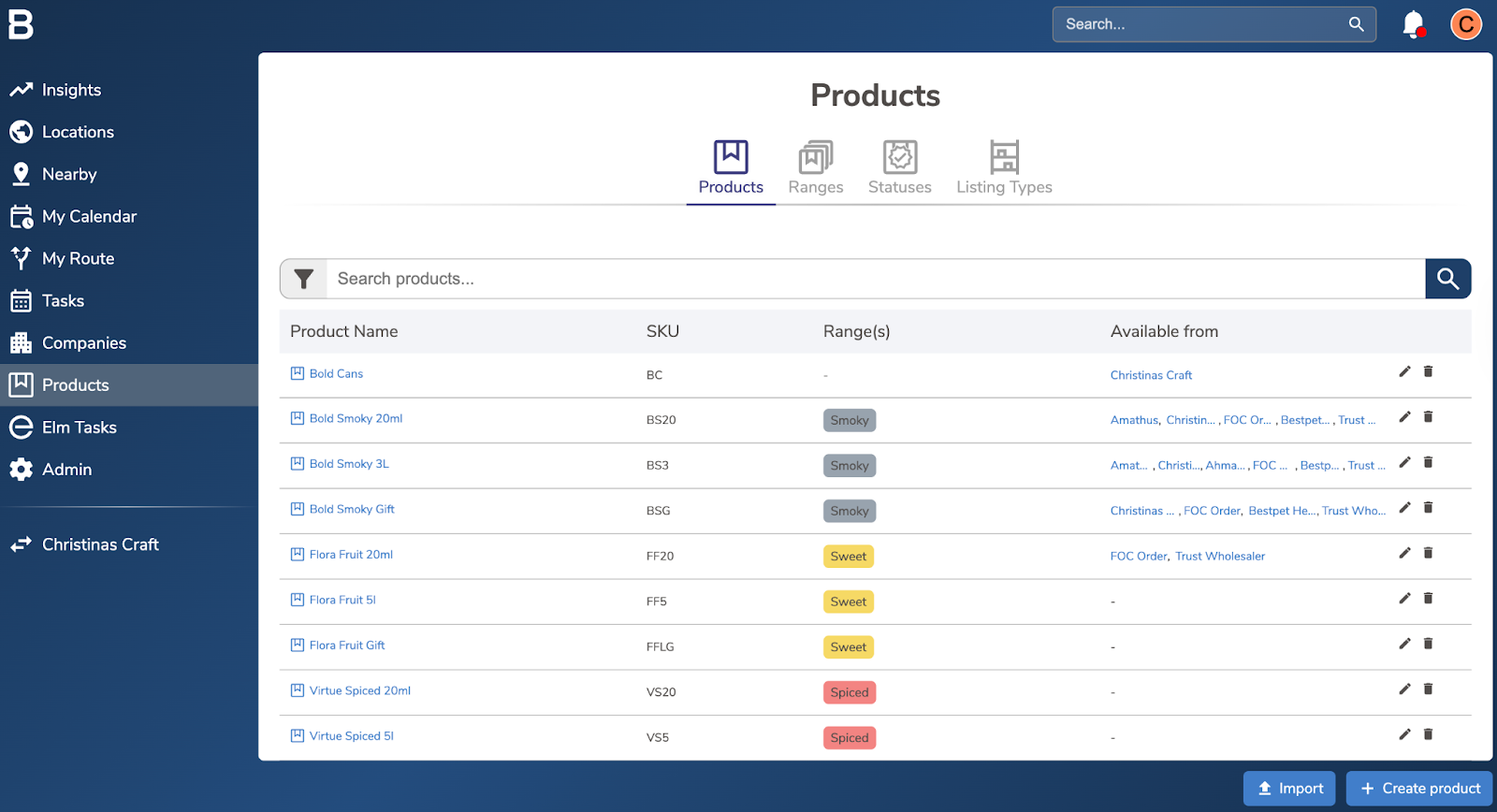
Task: Switch to the Ranges tab
Action: click(815, 168)
